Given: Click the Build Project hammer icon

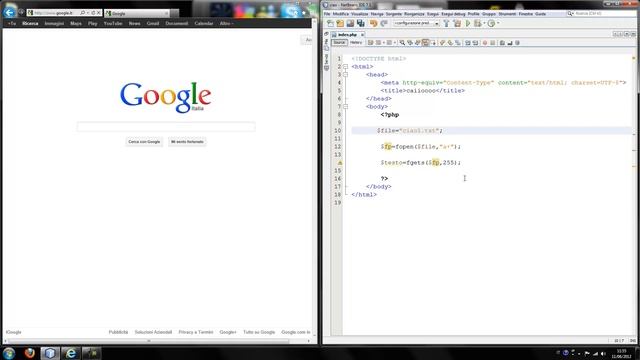Looking at the screenshot, I should (446, 24).
